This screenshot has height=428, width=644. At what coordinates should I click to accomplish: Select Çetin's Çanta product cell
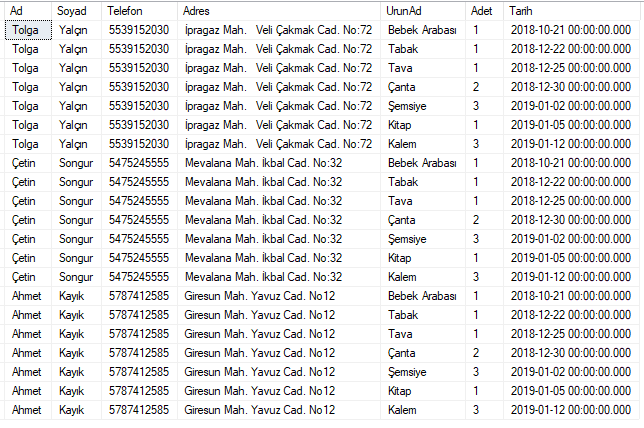[x=423, y=220]
